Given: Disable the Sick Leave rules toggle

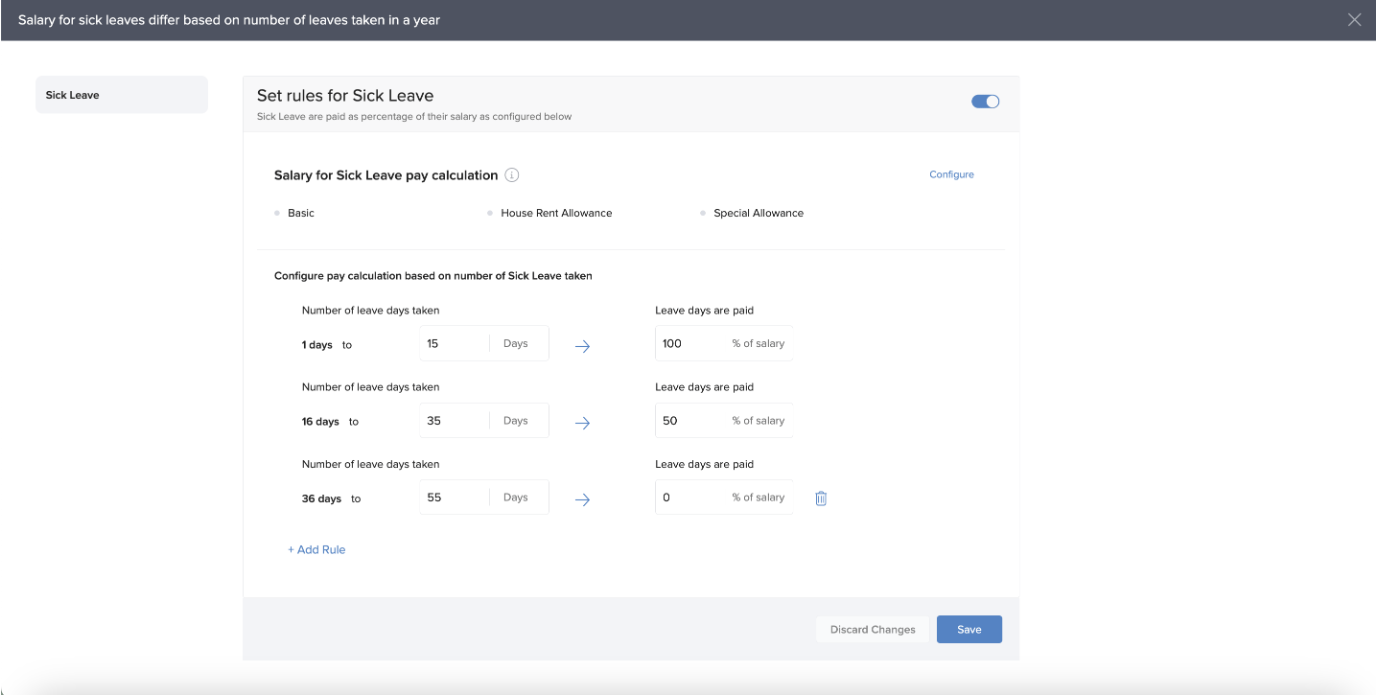Looking at the screenshot, I should pyautogui.click(x=985, y=101).
